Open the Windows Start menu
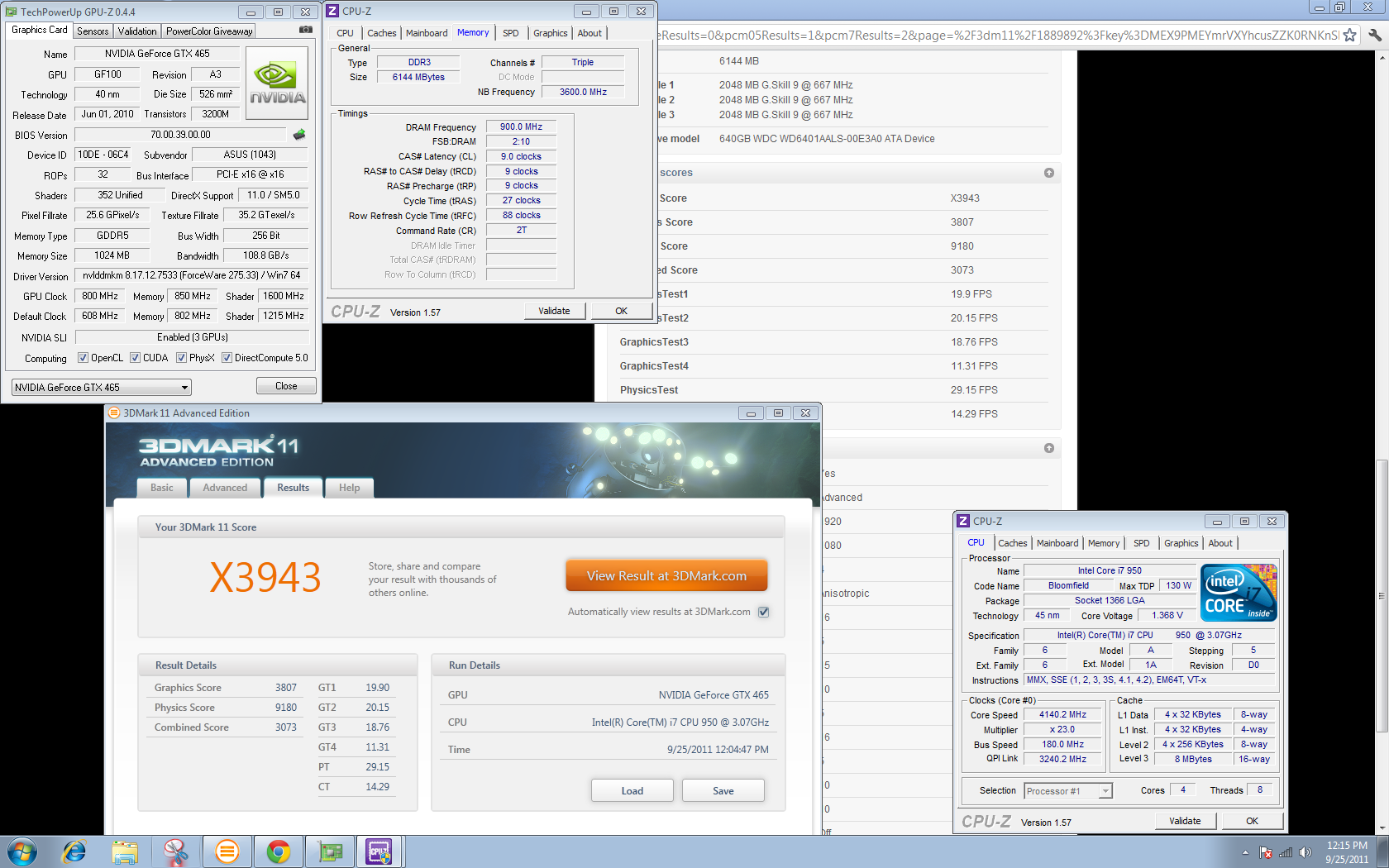The image size is (1389, 868). [x=22, y=851]
